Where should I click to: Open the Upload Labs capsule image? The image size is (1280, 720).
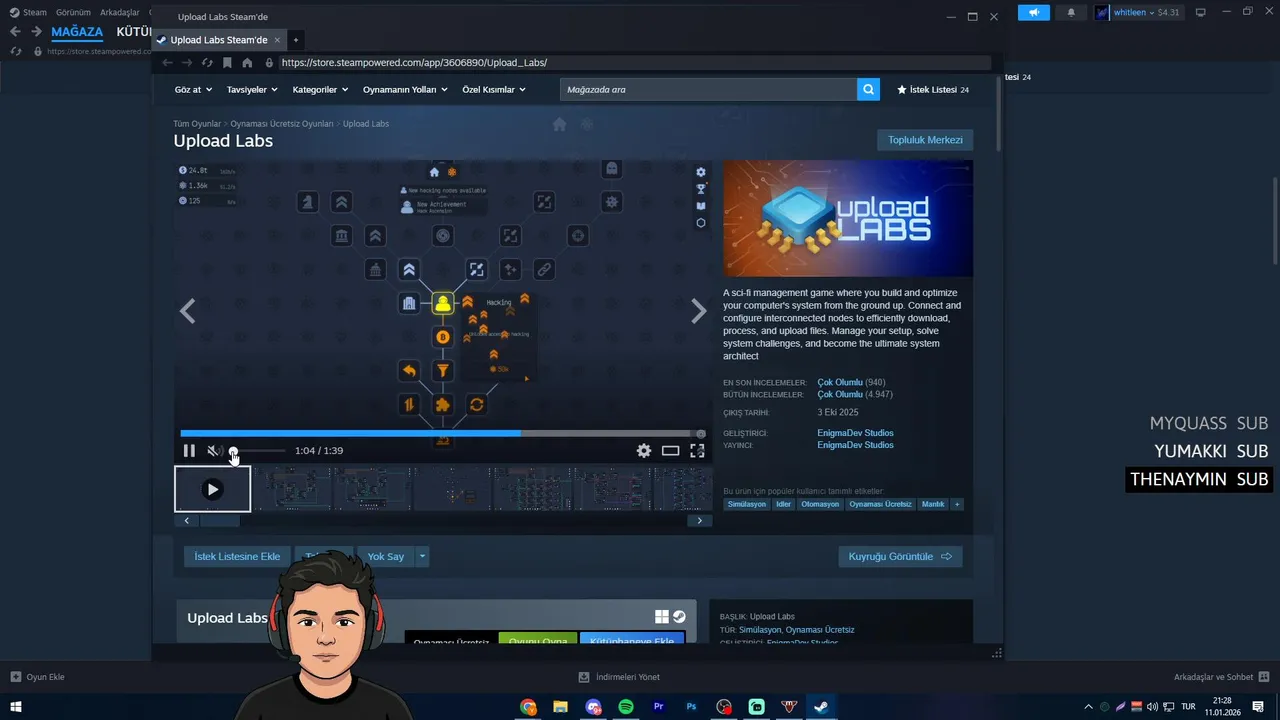pyautogui.click(x=848, y=219)
